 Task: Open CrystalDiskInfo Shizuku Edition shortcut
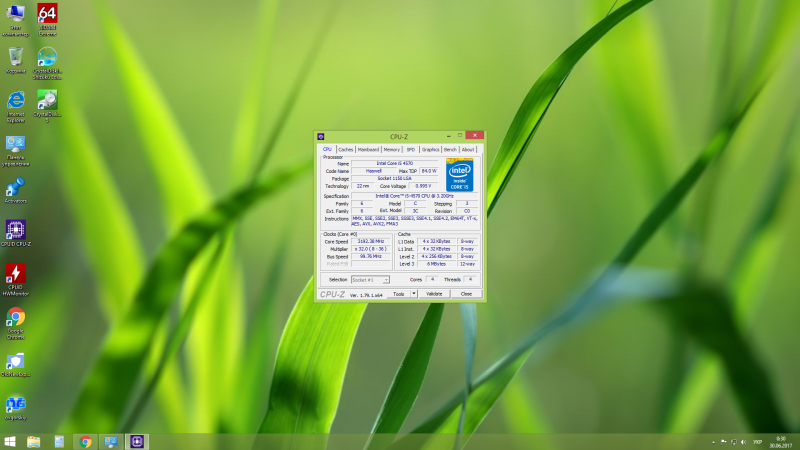click(47, 63)
